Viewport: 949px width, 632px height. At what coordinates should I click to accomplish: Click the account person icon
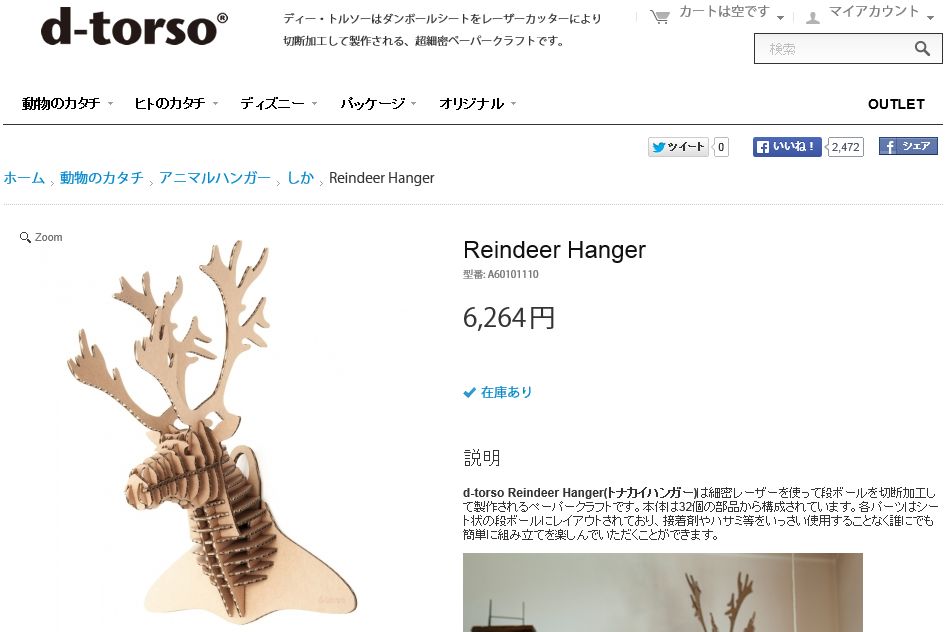812,18
